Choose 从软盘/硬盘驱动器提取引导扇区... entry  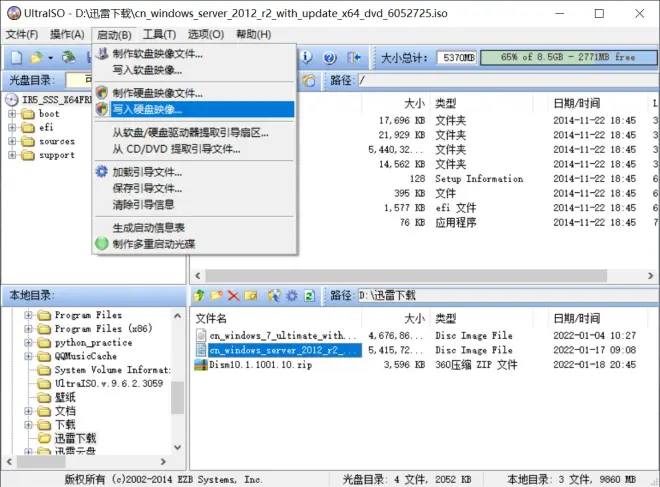click(194, 133)
